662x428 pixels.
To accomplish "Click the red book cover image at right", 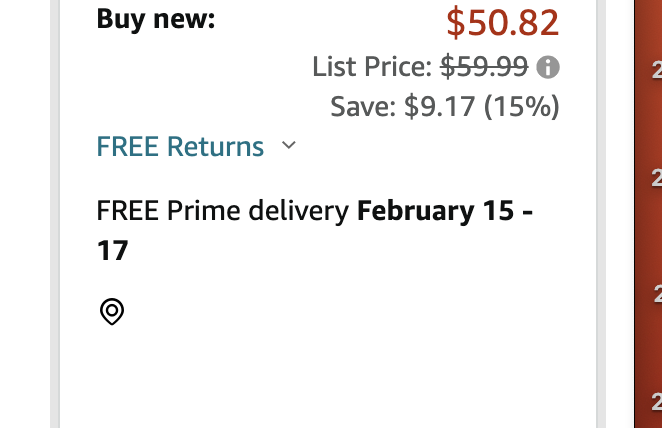I will pos(648,214).
